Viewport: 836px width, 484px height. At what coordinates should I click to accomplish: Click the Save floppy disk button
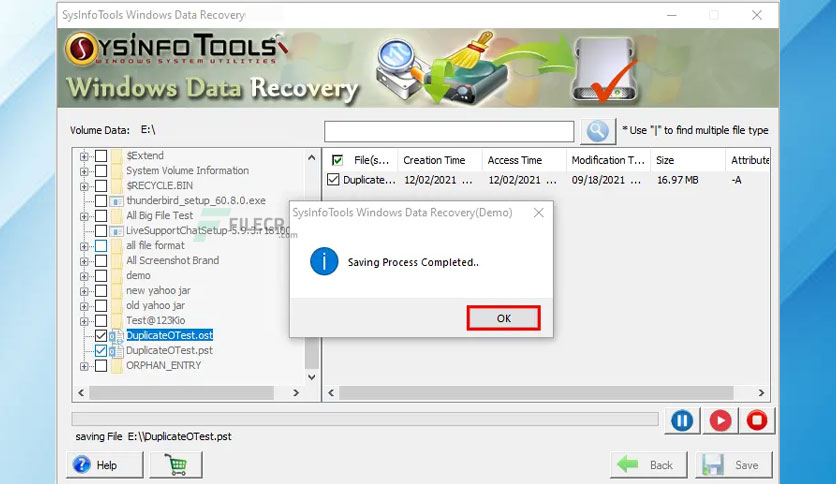tap(734, 465)
